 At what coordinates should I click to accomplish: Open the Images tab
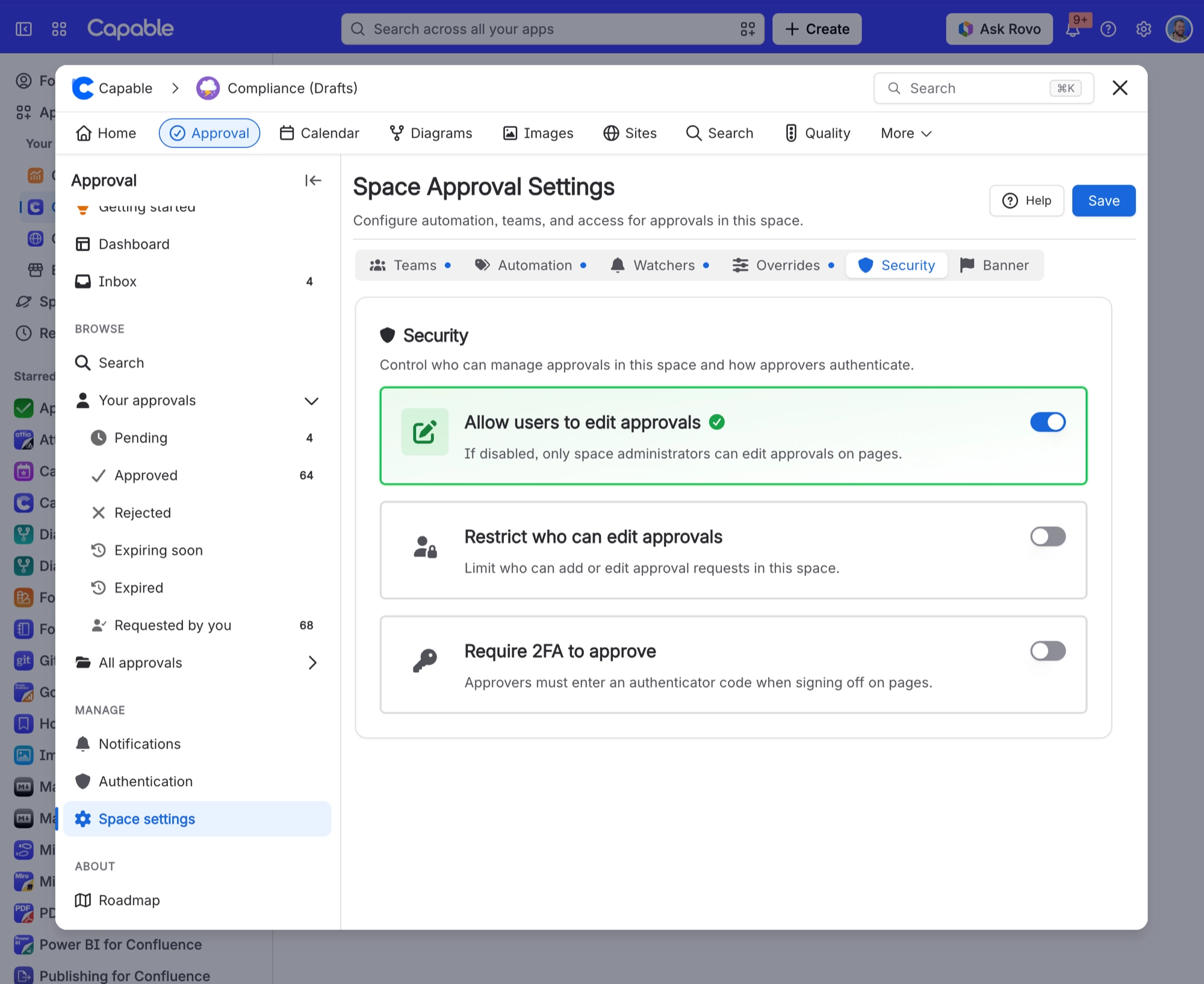pyautogui.click(x=538, y=133)
